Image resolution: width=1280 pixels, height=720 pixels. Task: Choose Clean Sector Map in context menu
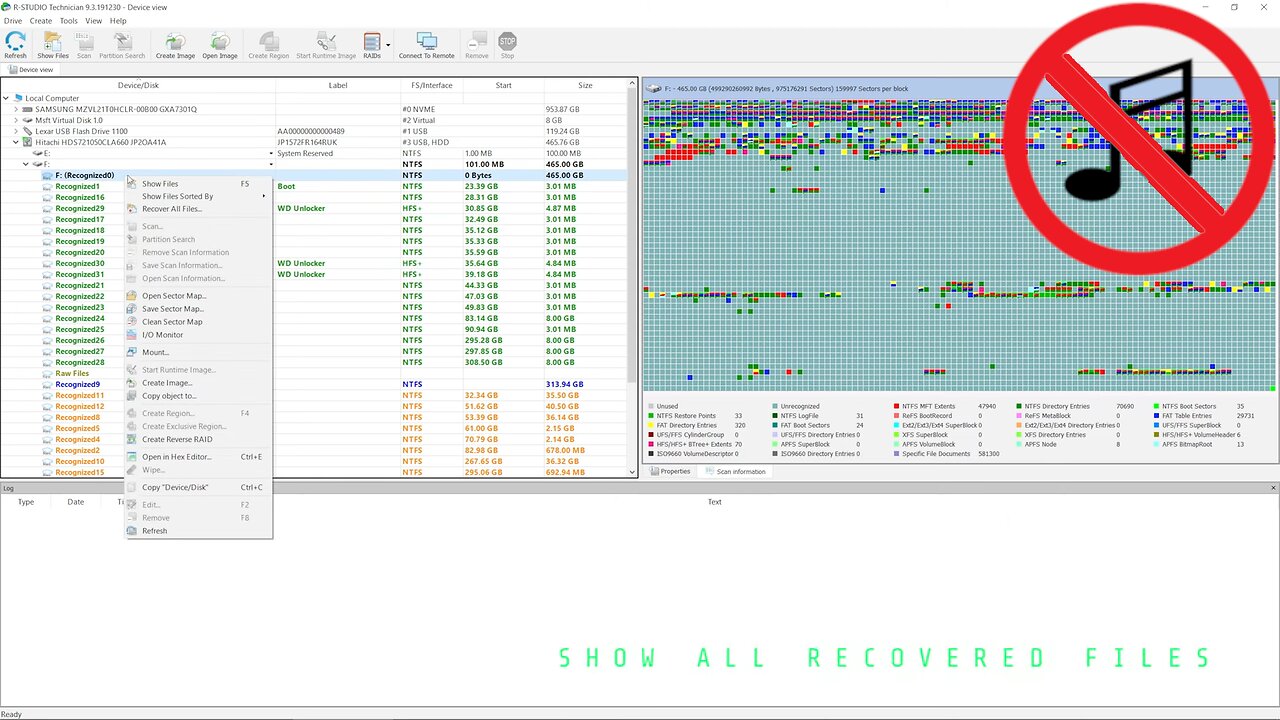point(198,322)
